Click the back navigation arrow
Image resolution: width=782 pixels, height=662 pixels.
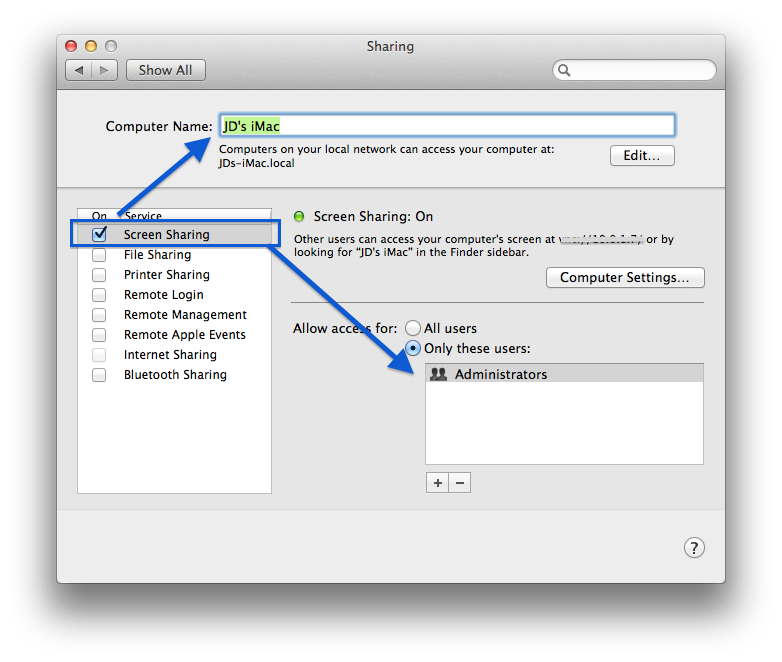coord(79,70)
